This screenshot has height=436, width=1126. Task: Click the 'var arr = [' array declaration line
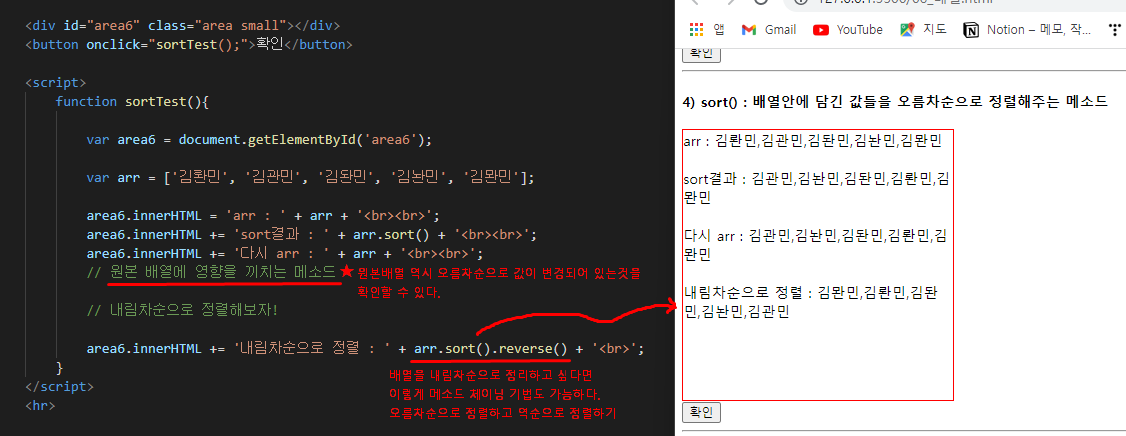310,177
